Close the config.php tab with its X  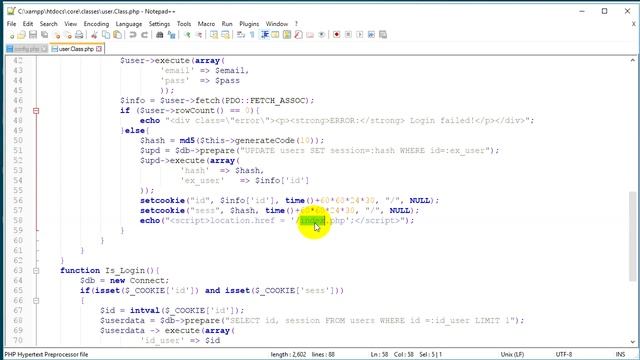tap(44, 49)
